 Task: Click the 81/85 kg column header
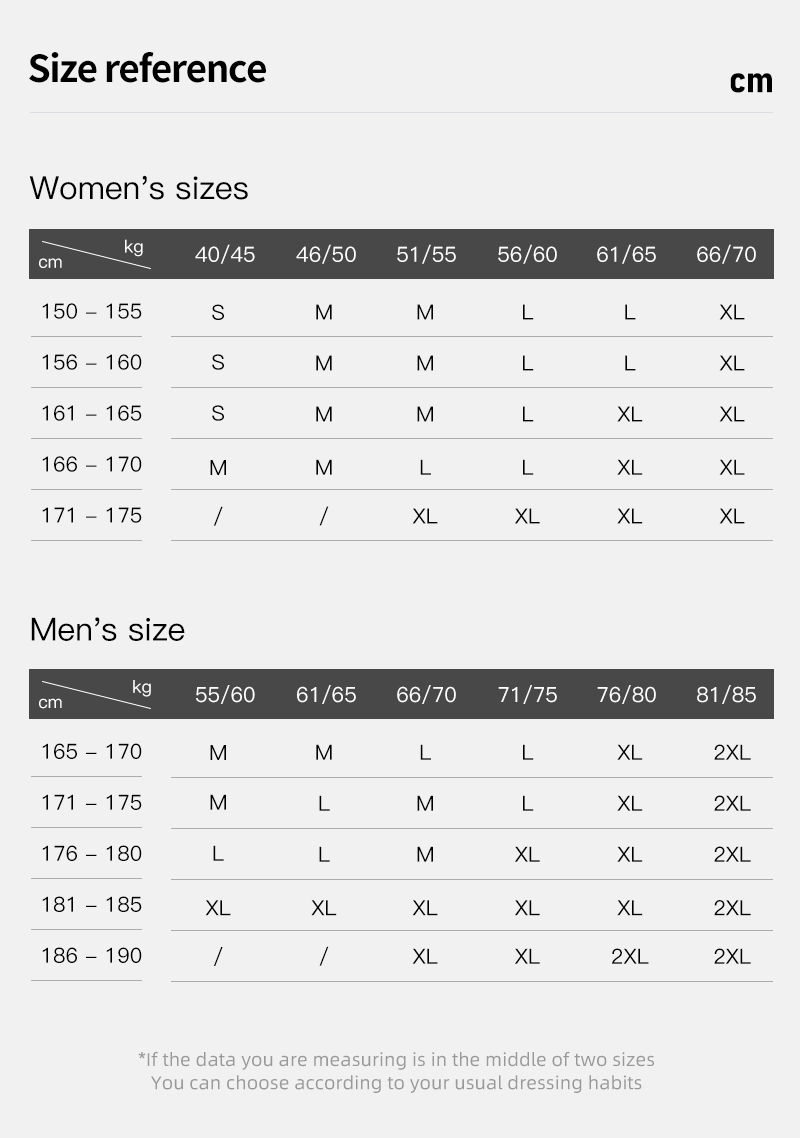[x=727, y=694]
